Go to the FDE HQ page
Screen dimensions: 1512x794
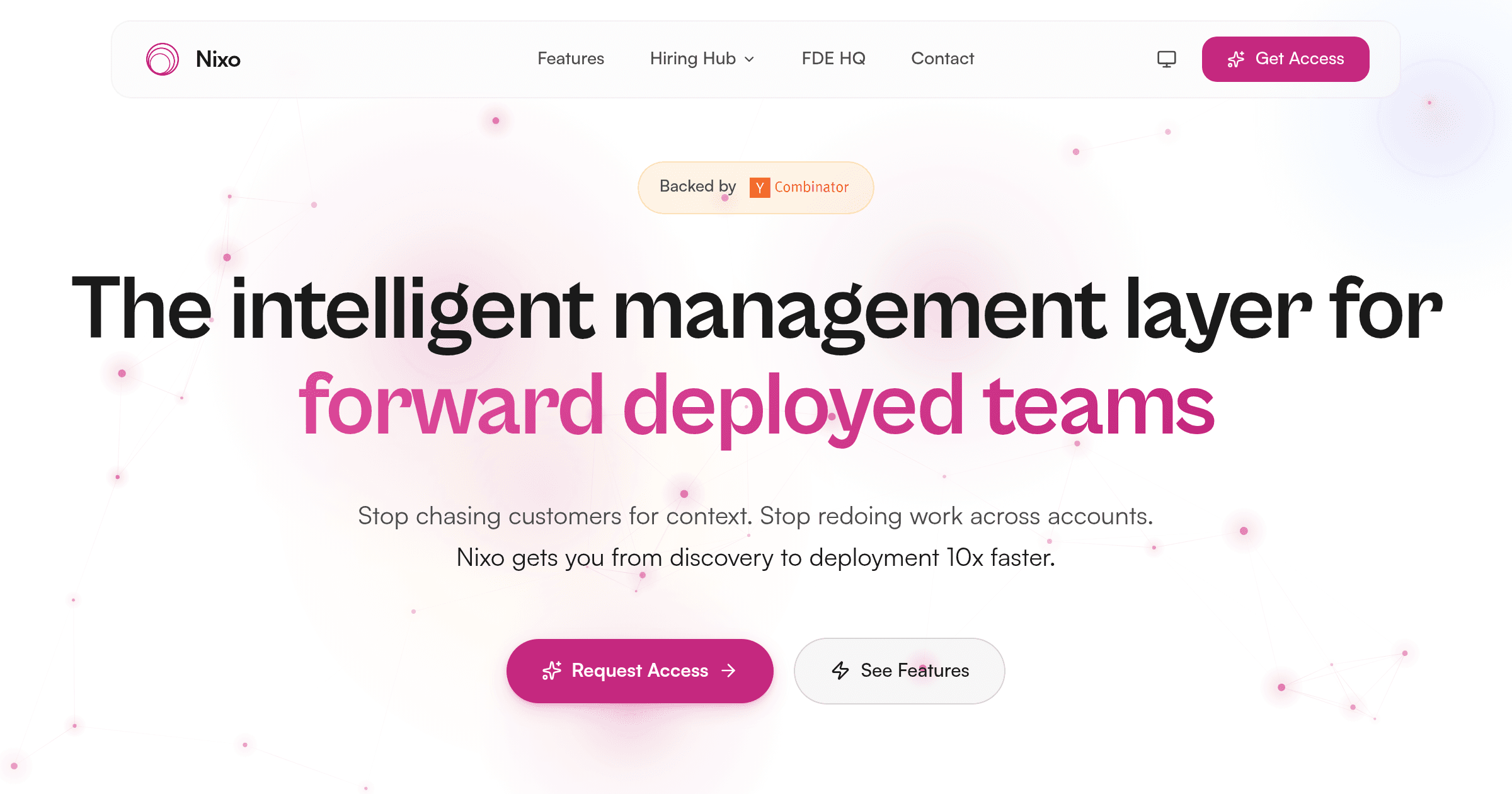pos(833,59)
